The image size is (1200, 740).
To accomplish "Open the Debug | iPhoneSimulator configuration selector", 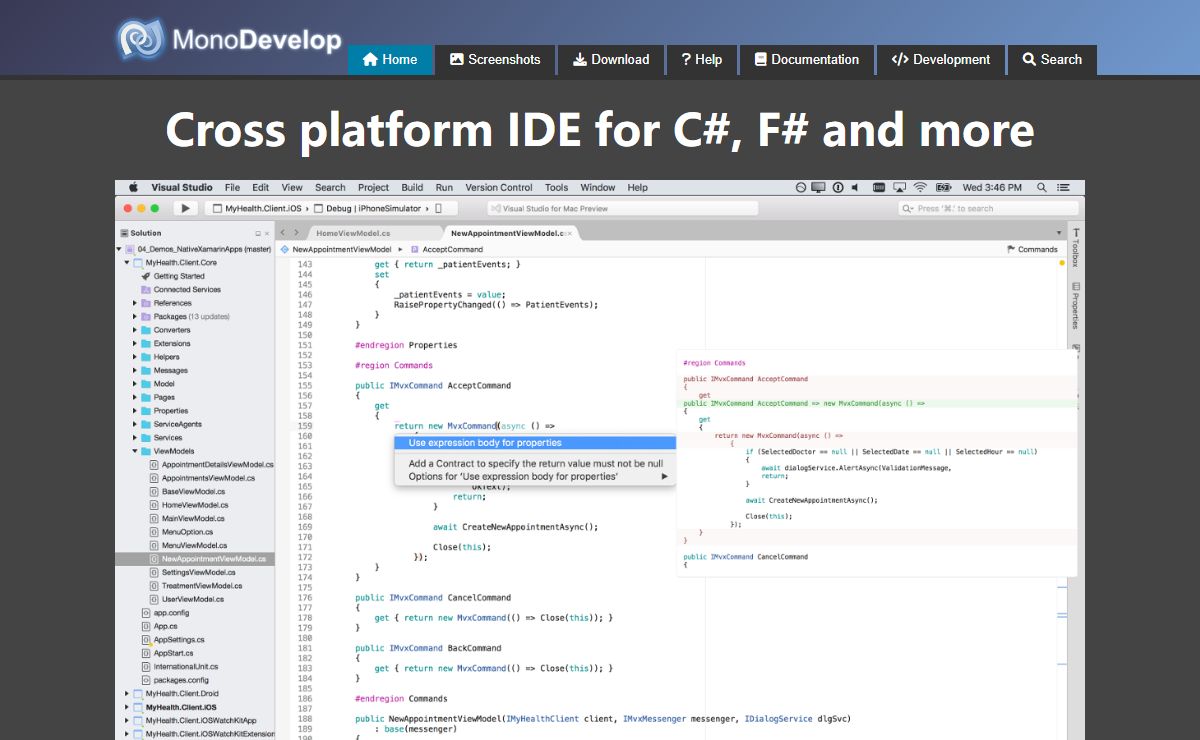I will point(370,208).
